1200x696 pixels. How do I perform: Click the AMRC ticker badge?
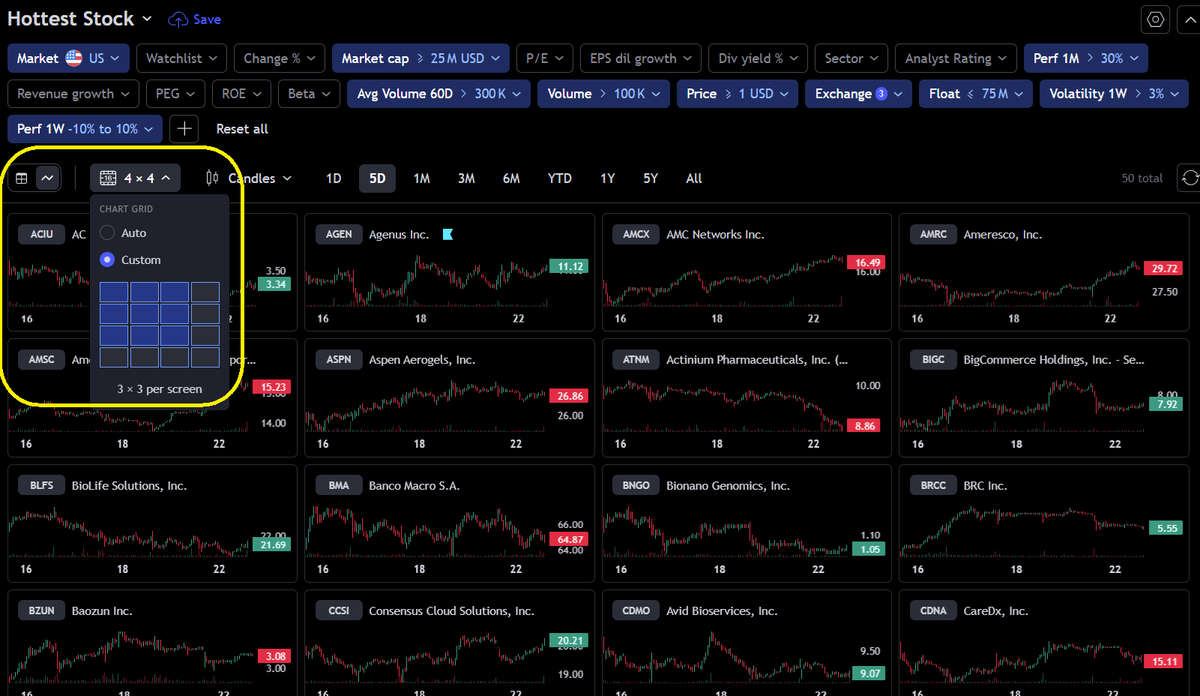933,234
